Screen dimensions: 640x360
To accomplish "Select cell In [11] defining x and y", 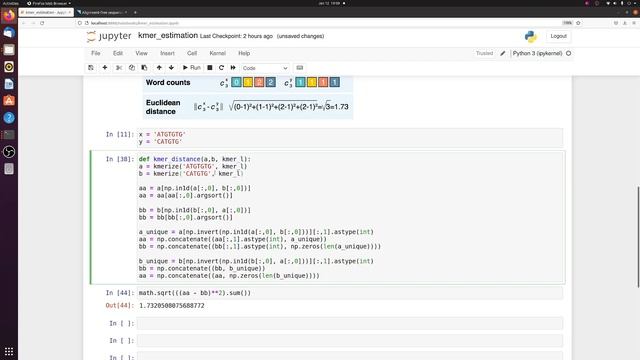I will click(350, 138).
